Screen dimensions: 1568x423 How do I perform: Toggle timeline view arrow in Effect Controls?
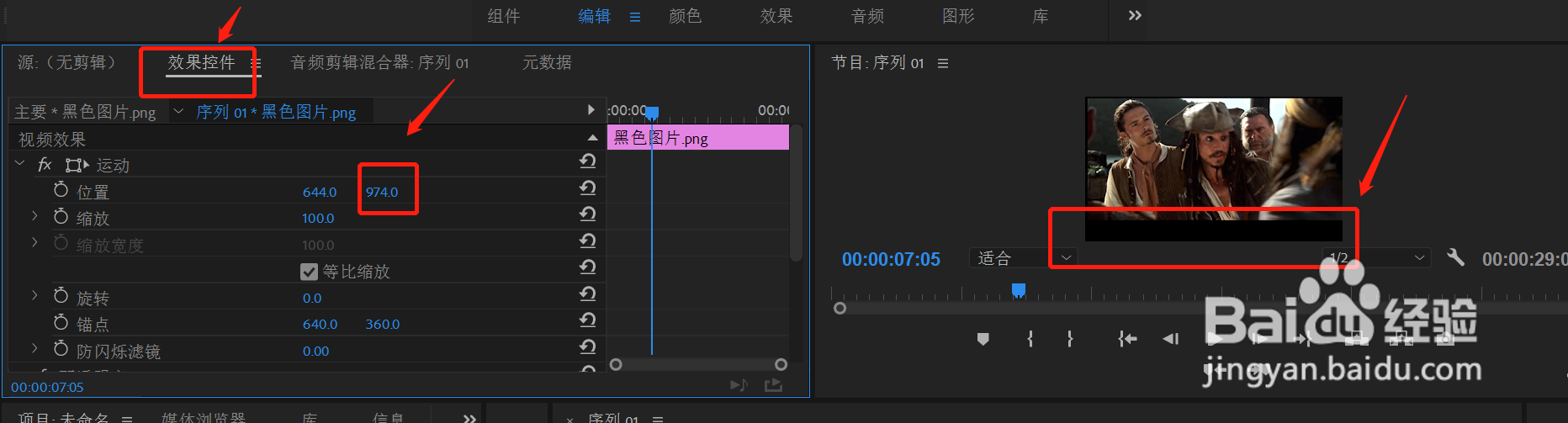pyautogui.click(x=591, y=110)
